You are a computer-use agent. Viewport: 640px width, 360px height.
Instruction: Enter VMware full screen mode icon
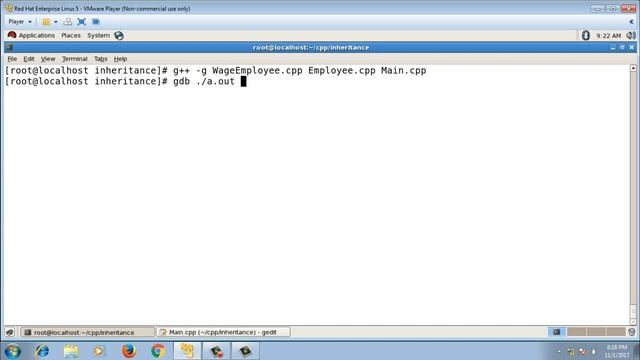pyautogui.click(x=82, y=22)
